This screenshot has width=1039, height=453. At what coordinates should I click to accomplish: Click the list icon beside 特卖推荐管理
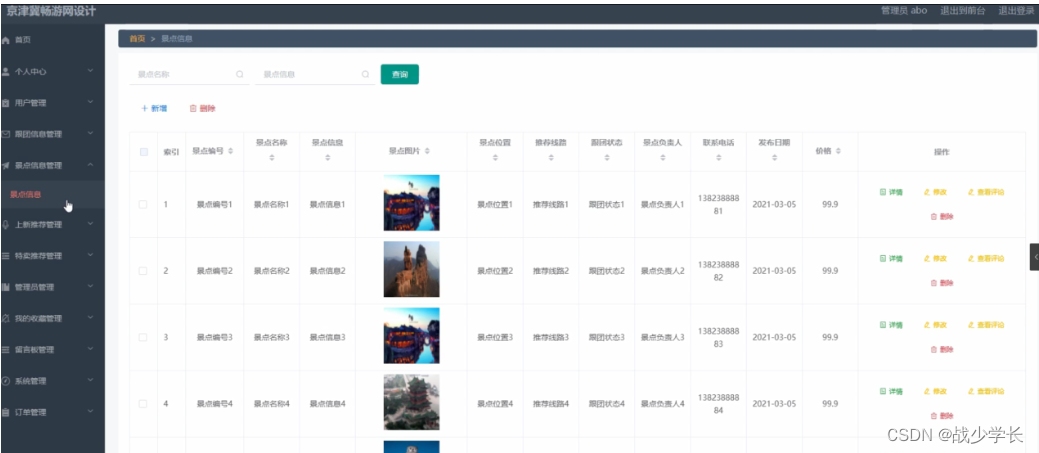[6, 256]
